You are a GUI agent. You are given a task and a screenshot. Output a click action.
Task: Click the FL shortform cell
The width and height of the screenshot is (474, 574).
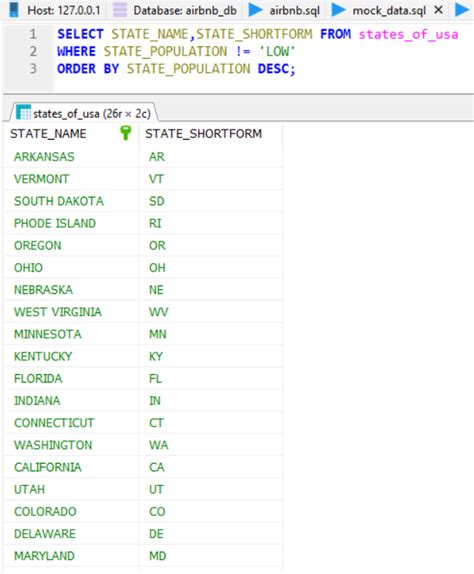pyautogui.click(x=211, y=379)
